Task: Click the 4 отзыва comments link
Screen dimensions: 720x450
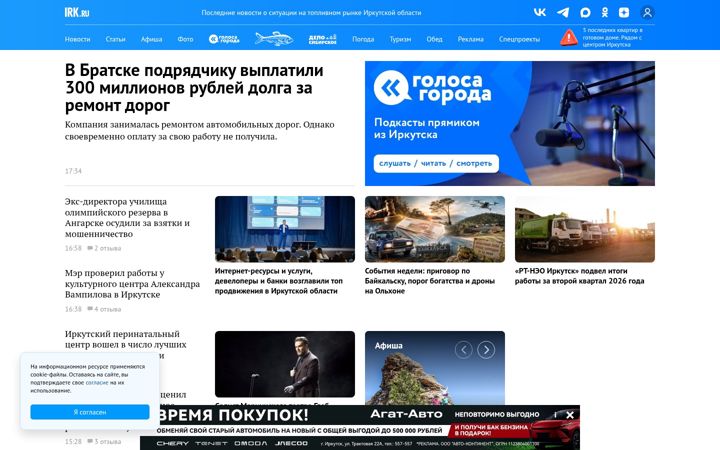Action: pyautogui.click(x=104, y=309)
